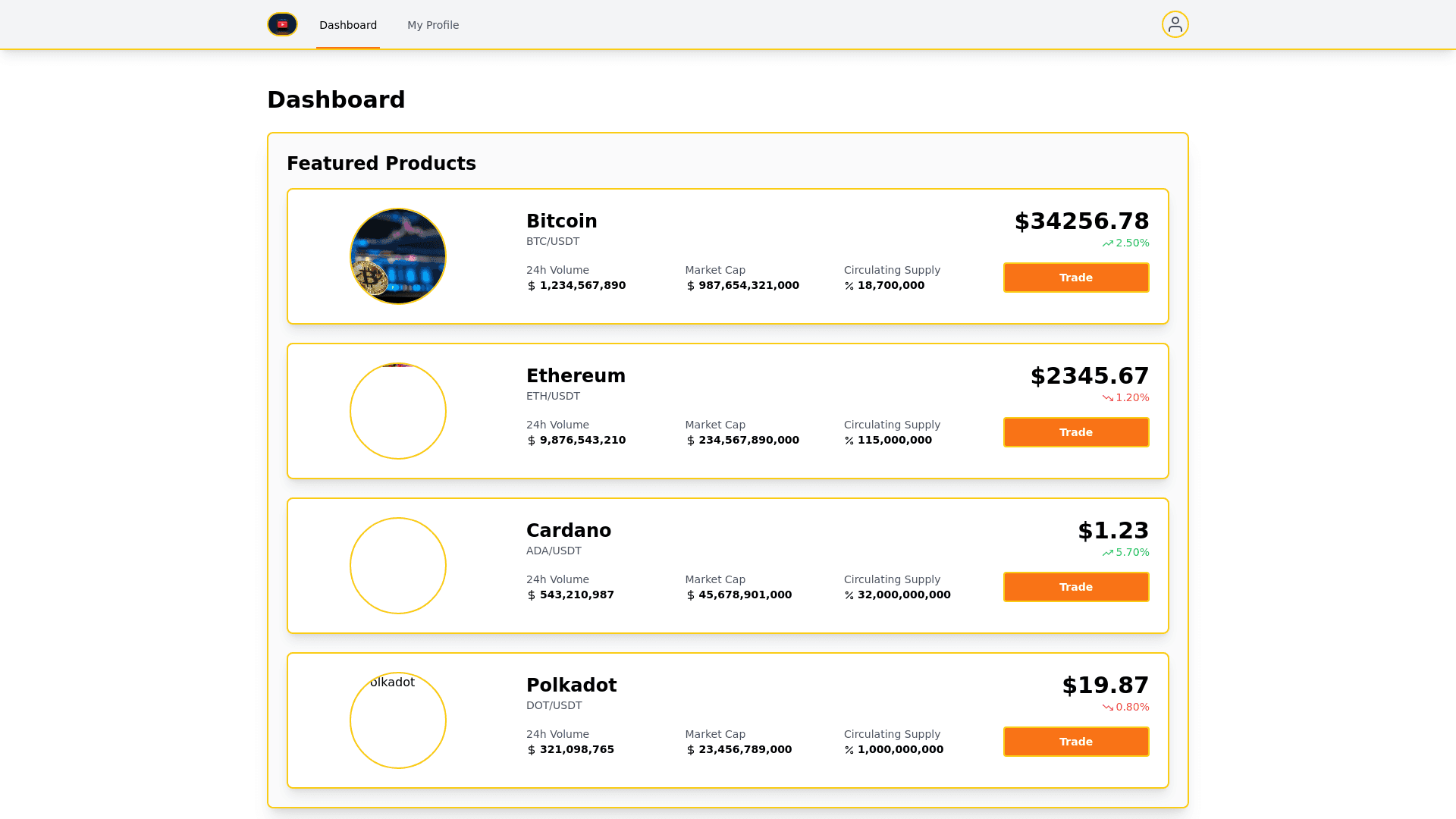
Task: Click Cardano's green upward trend icon
Action: [x=1108, y=553]
